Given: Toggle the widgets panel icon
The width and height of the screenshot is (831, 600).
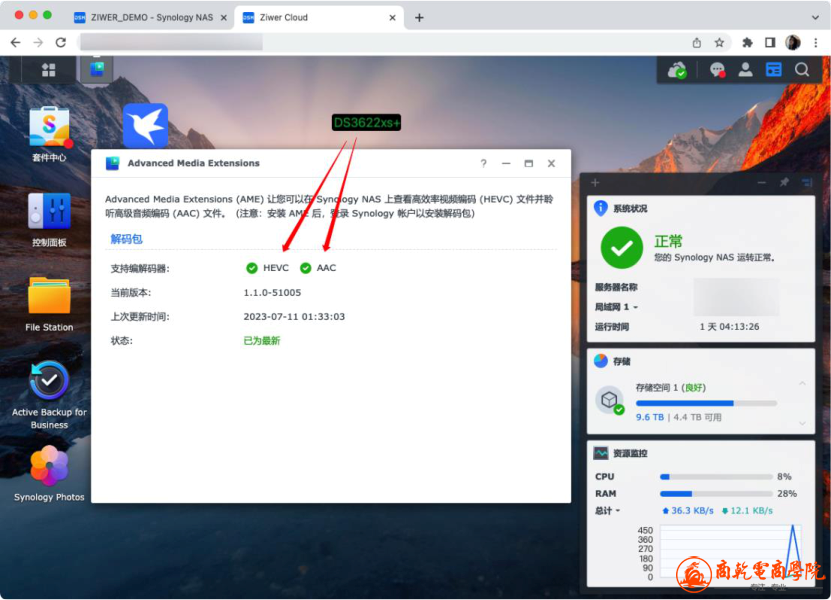Looking at the screenshot, I should pos(774,69).
